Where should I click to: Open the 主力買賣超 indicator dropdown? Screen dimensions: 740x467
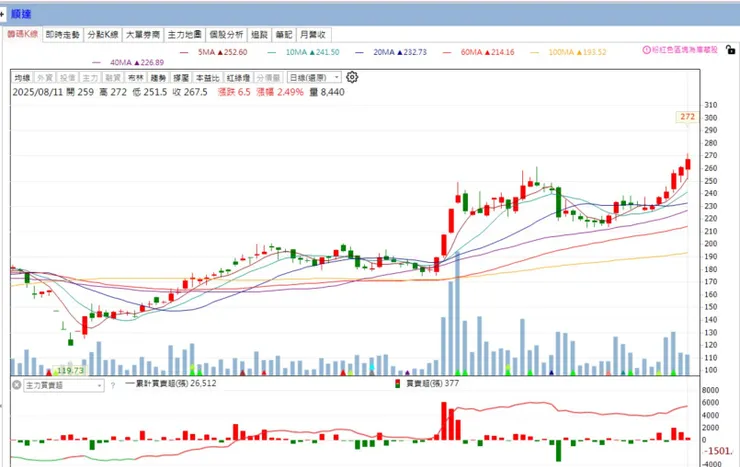click(x=64, y=385)
